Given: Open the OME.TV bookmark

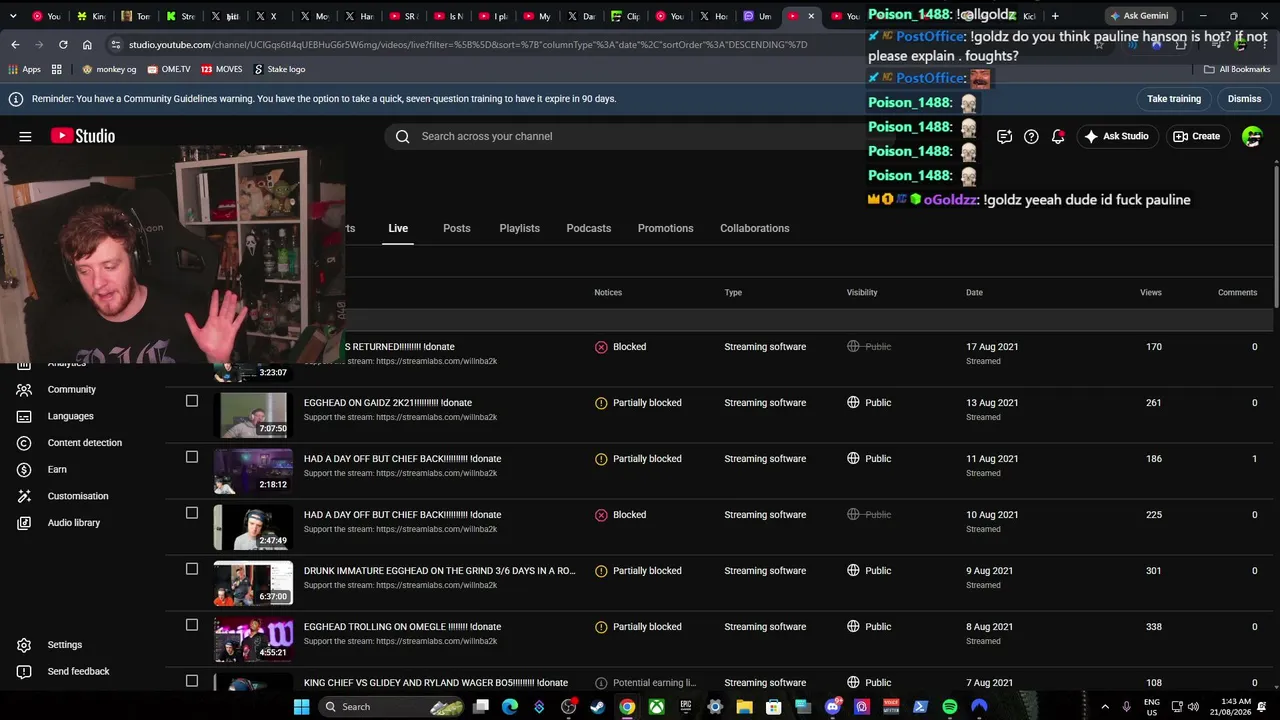Looking at the screenshot, I should (168, 69).
